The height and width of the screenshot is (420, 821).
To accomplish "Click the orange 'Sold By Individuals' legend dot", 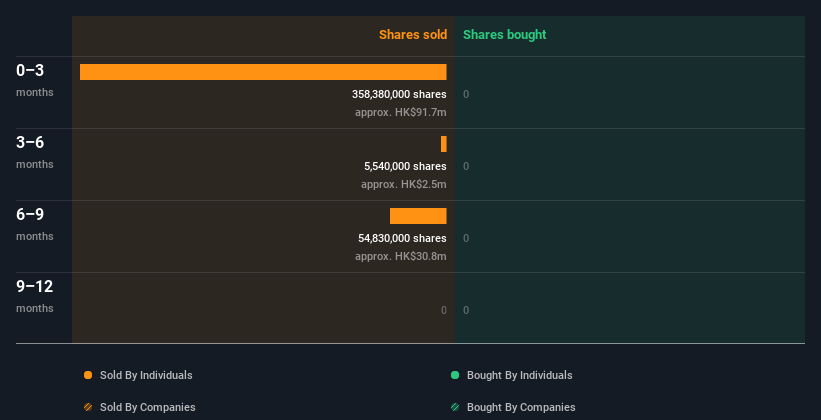I will pyautogui.click(x=88, y=375).
